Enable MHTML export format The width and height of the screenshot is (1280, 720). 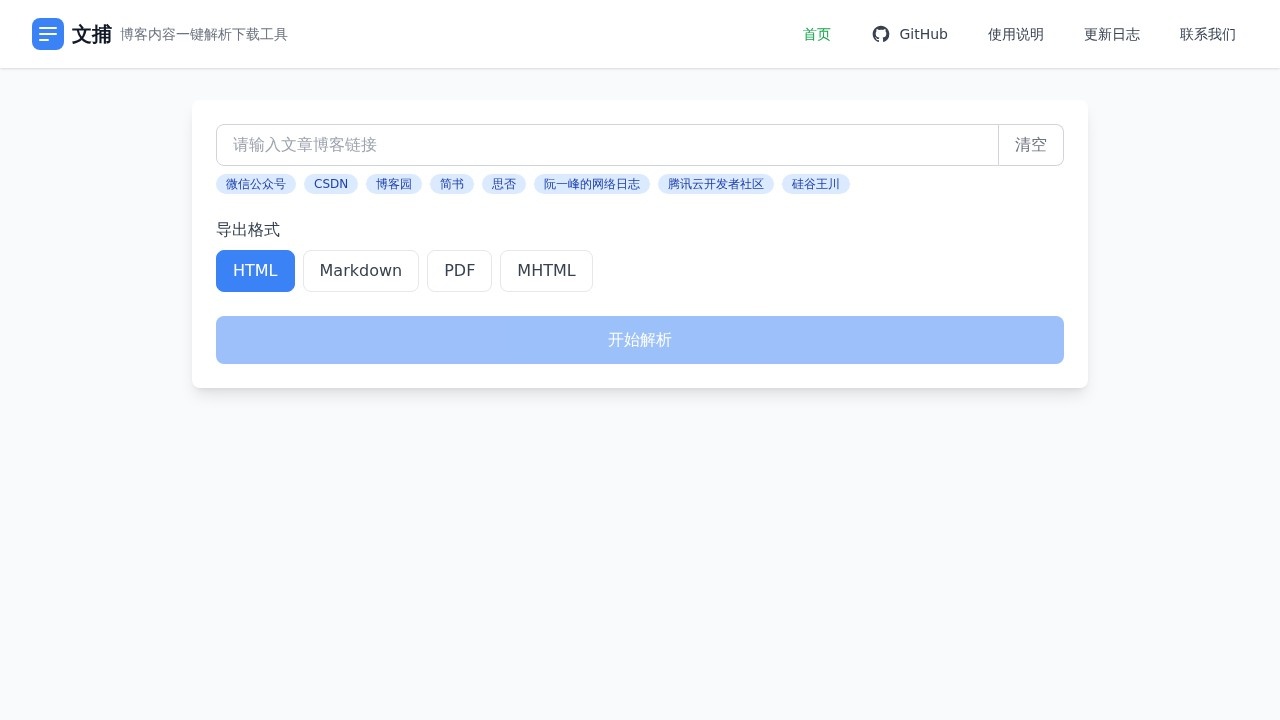coord(546,270)
